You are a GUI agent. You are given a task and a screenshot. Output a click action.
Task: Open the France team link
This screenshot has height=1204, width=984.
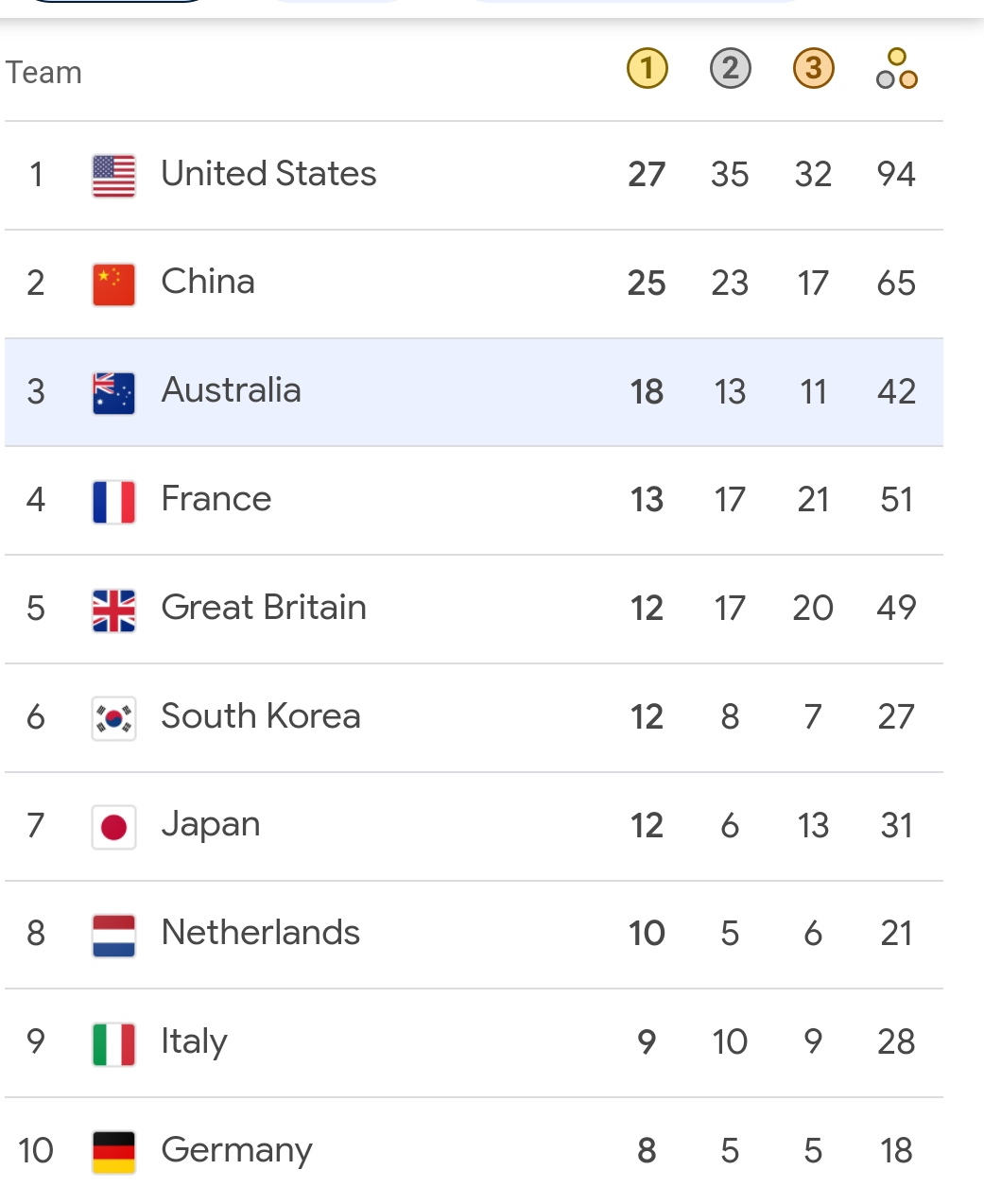pos(216,499)
